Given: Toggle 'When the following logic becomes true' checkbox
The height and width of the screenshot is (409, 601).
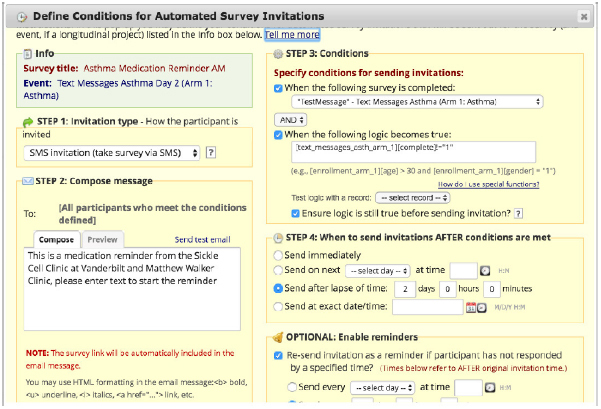Looking at the screenshot, I should (x=278, y=135).
